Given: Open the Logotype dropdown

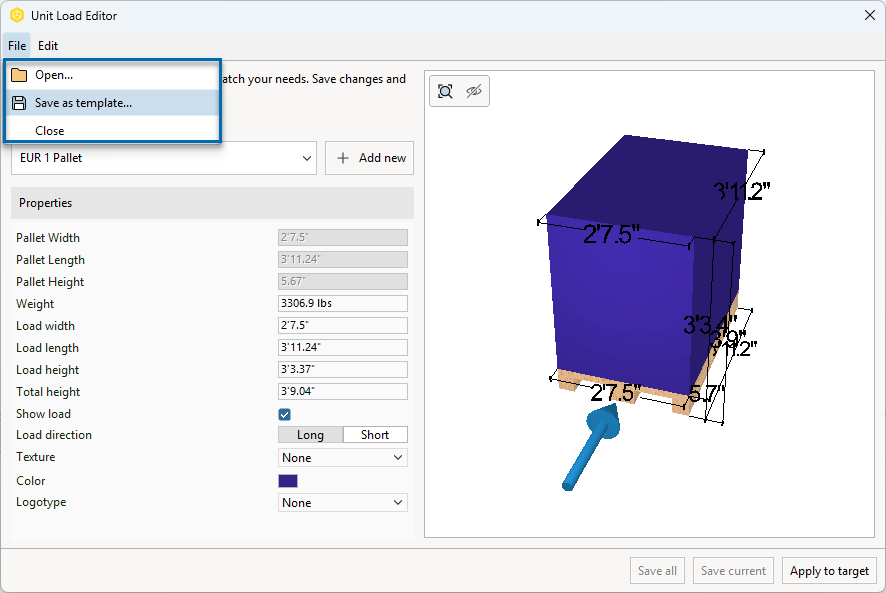Looking at the screenshot, I should coord(342,503).
